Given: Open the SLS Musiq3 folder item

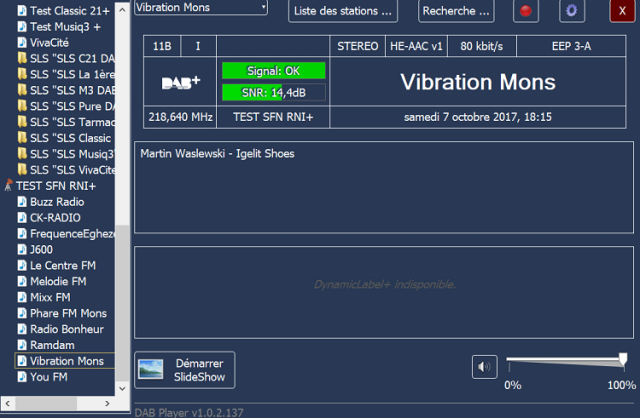Looking at the screenshot, I should tap(66, 154).
